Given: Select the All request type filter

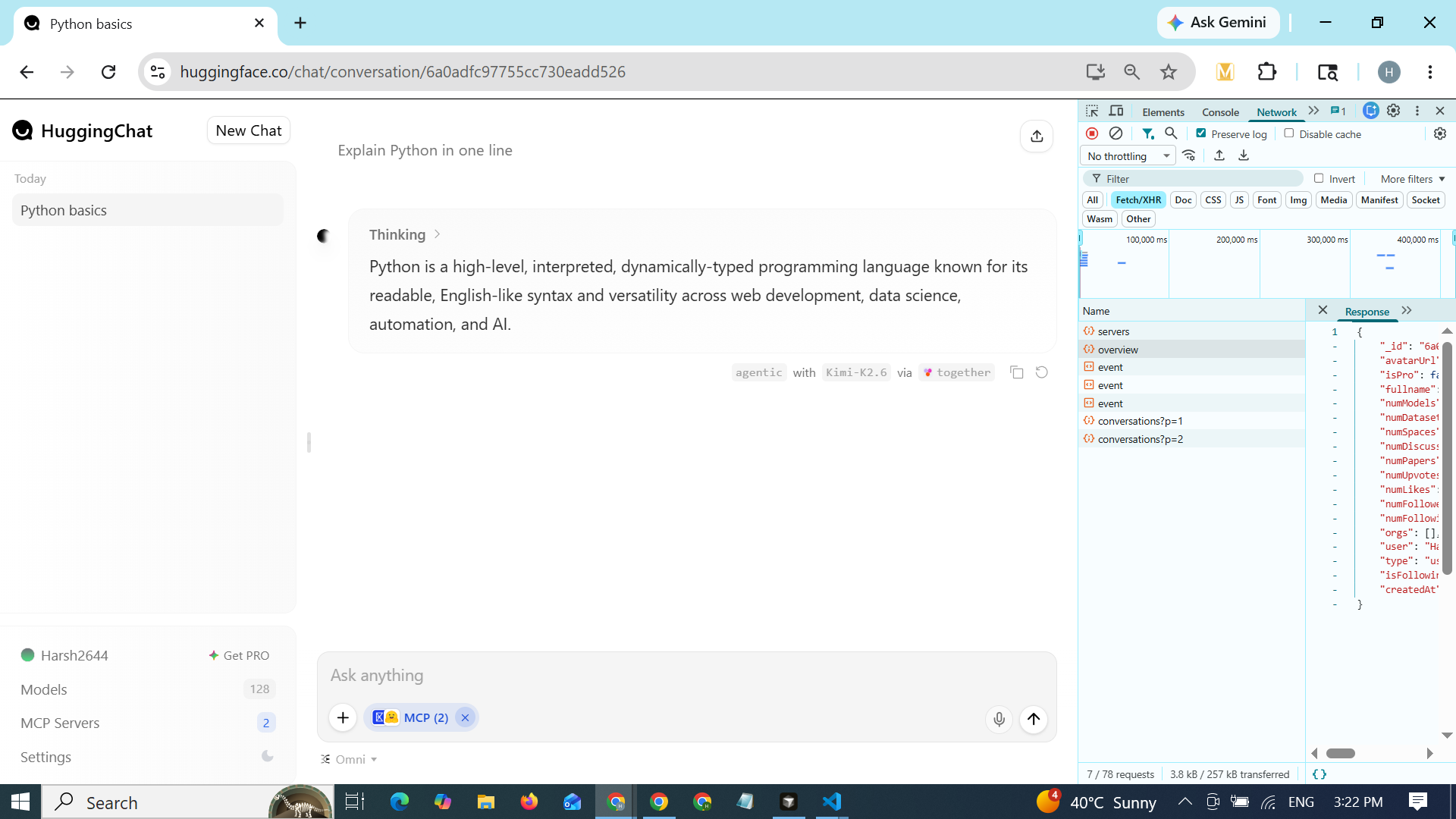Looking at the screenshot, I should click(x=1092, y=200).
